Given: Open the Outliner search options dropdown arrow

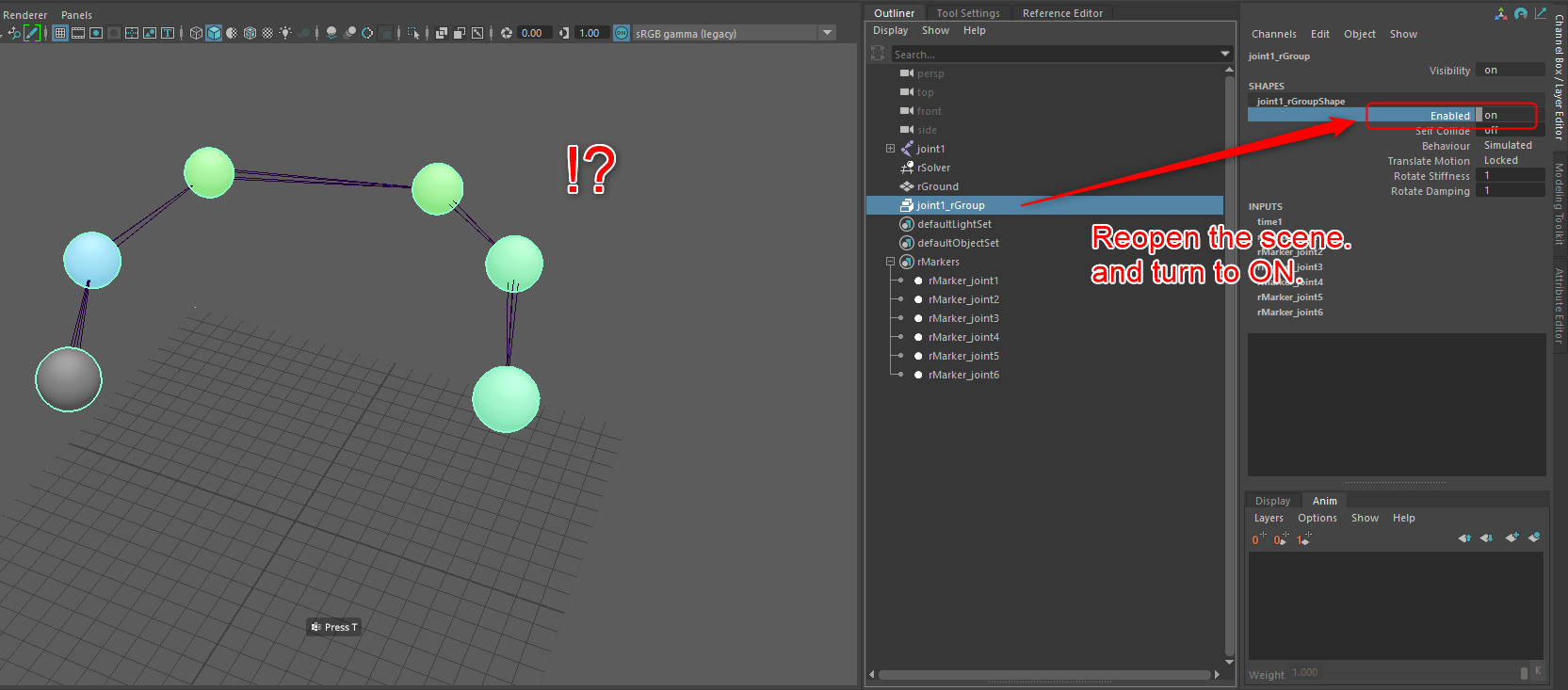Looking at the screenshot, I should [x=1225, y=55].
